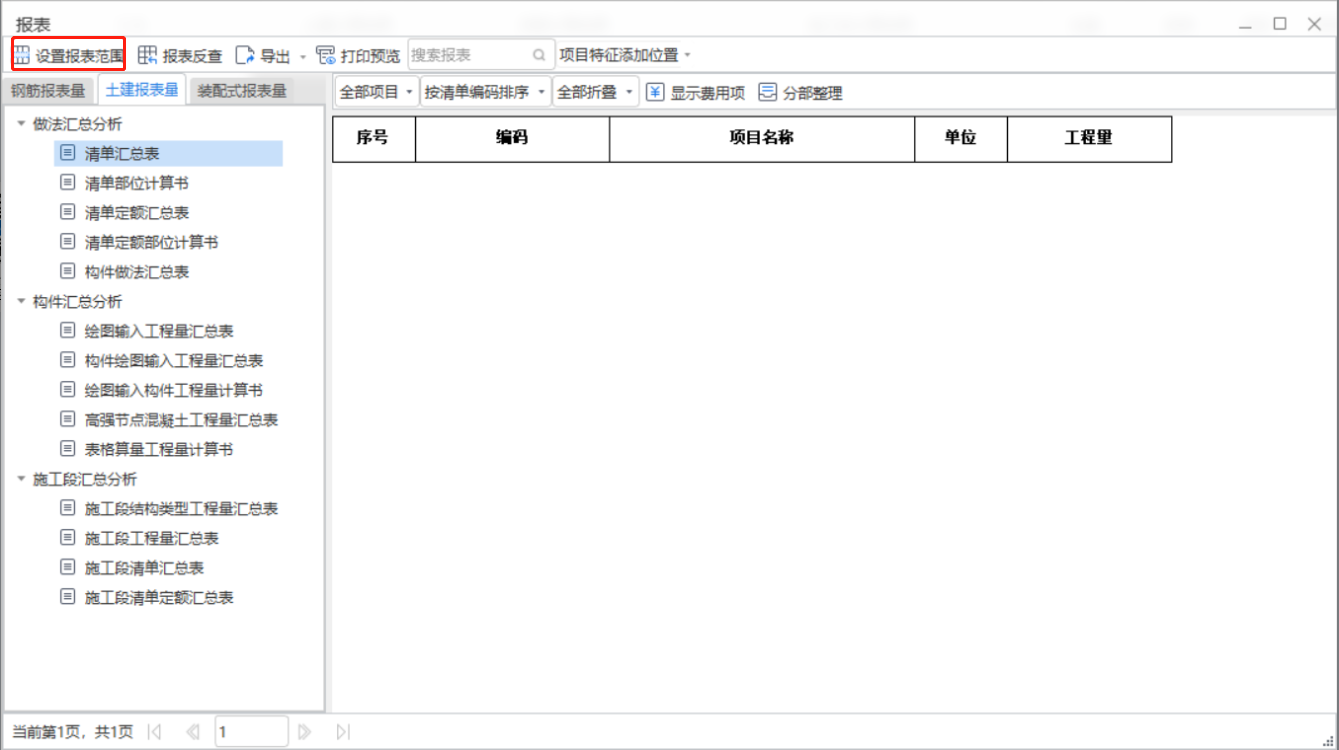Click document icon beside 施工段结构类型工程量汇总表

68,508
